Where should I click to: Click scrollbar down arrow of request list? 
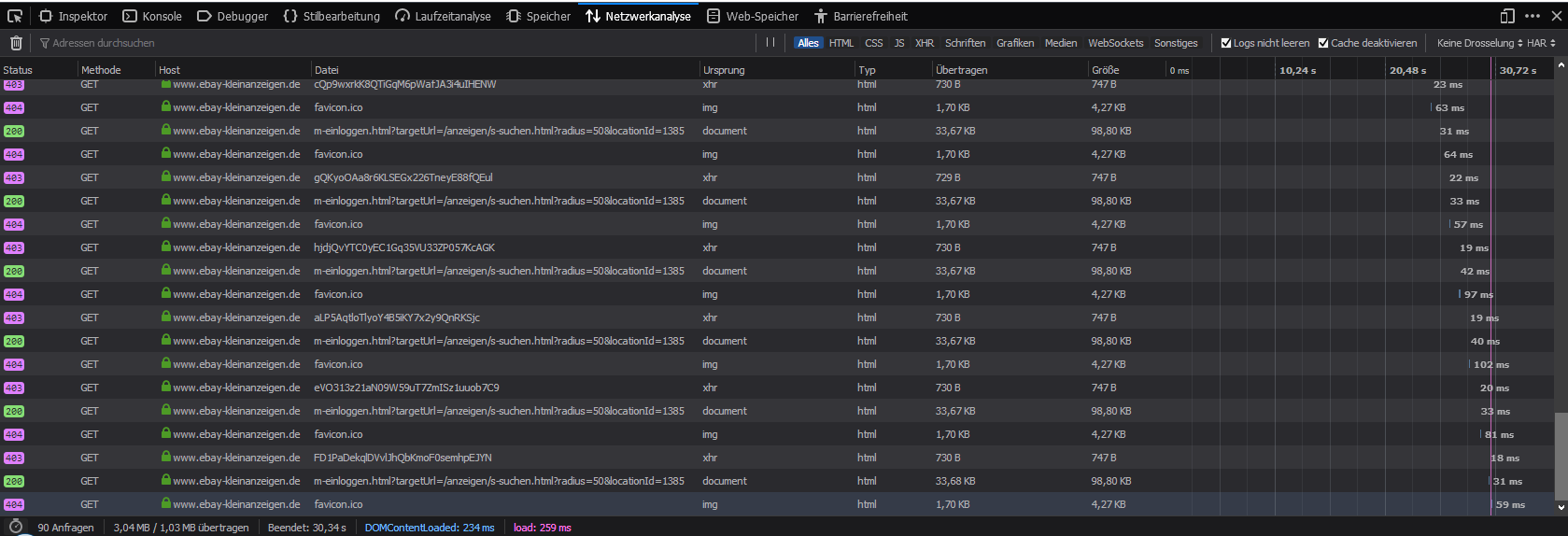click(x=1561, y=508)
